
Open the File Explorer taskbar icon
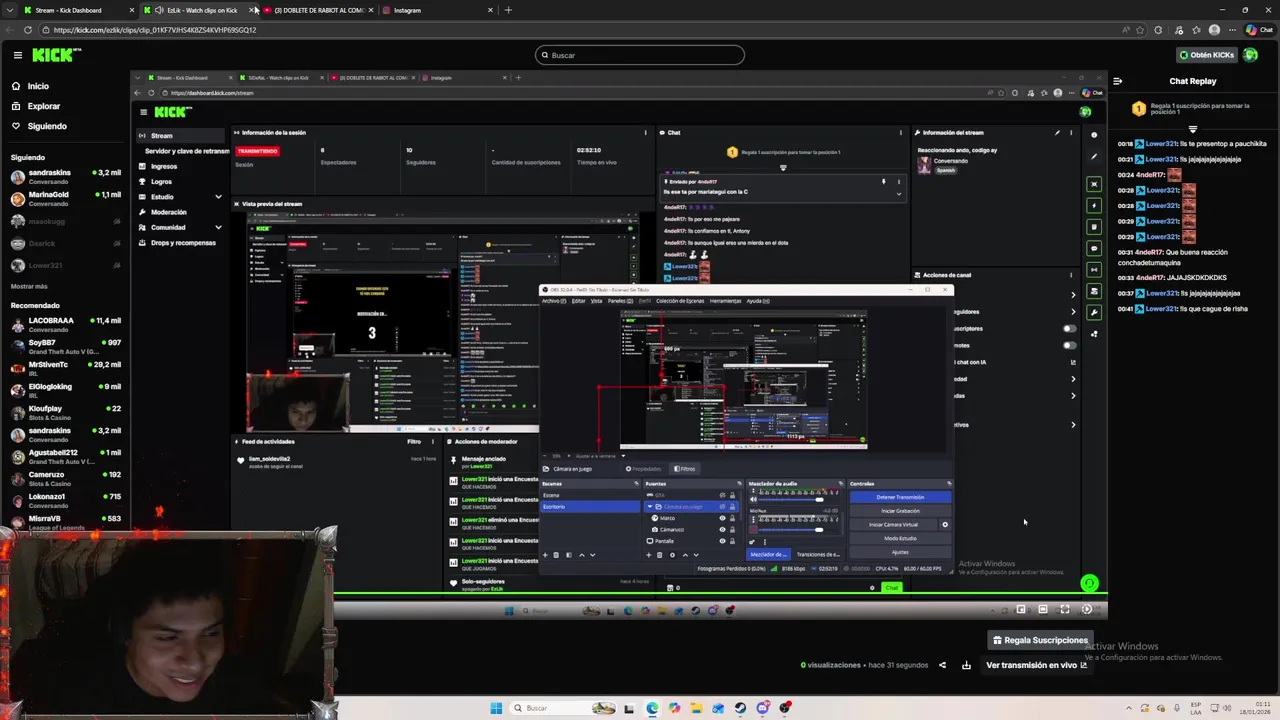tap(696, 708)
